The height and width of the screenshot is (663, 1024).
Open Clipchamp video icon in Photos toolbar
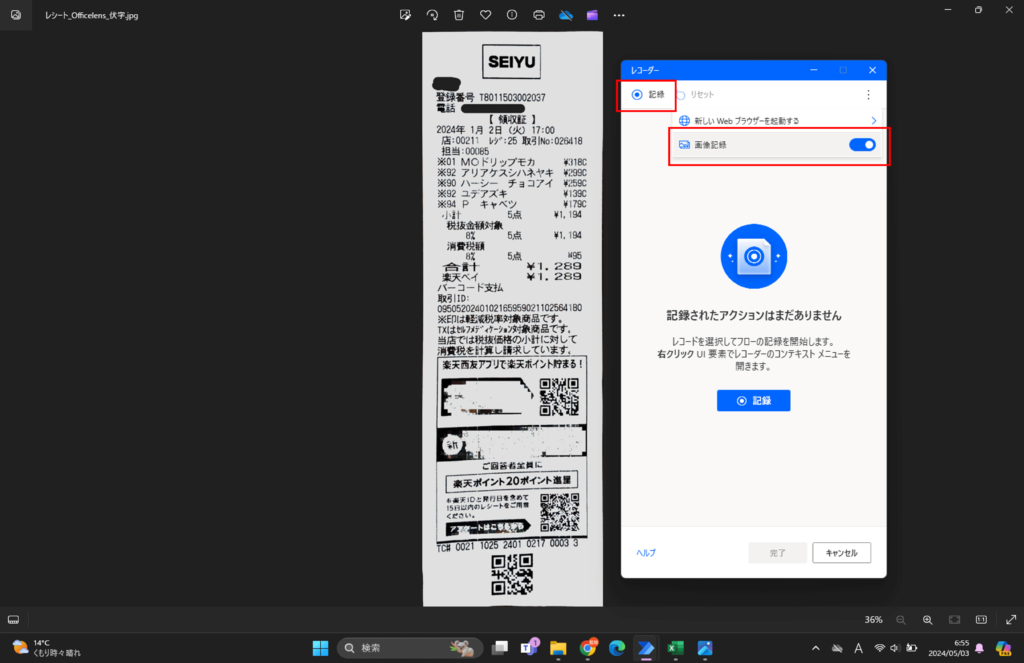[x=592, y=15]
